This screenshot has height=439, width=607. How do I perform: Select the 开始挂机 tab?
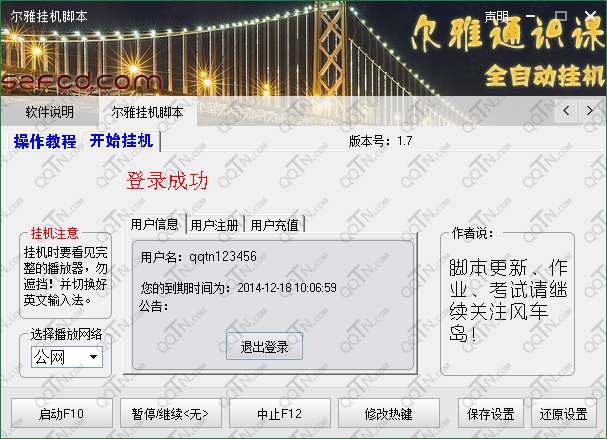pos(121,141)
